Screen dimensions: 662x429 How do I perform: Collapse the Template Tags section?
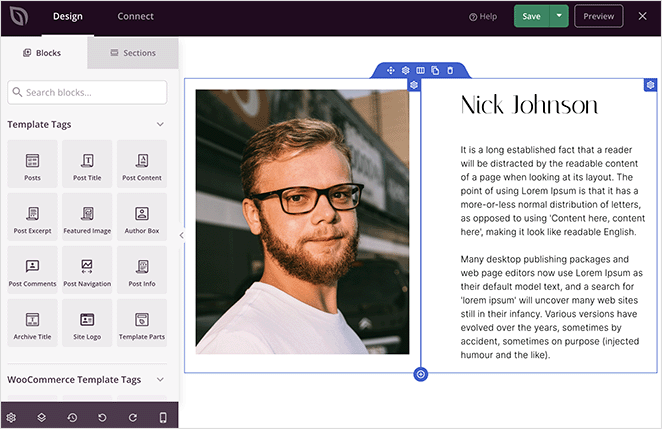point(160,125)
